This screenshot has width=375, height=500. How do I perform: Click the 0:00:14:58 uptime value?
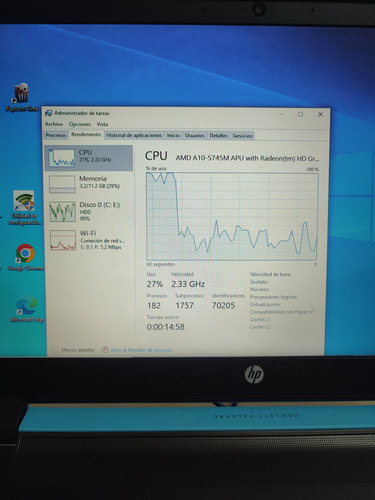pyautogui.click(x=165, y=327)
